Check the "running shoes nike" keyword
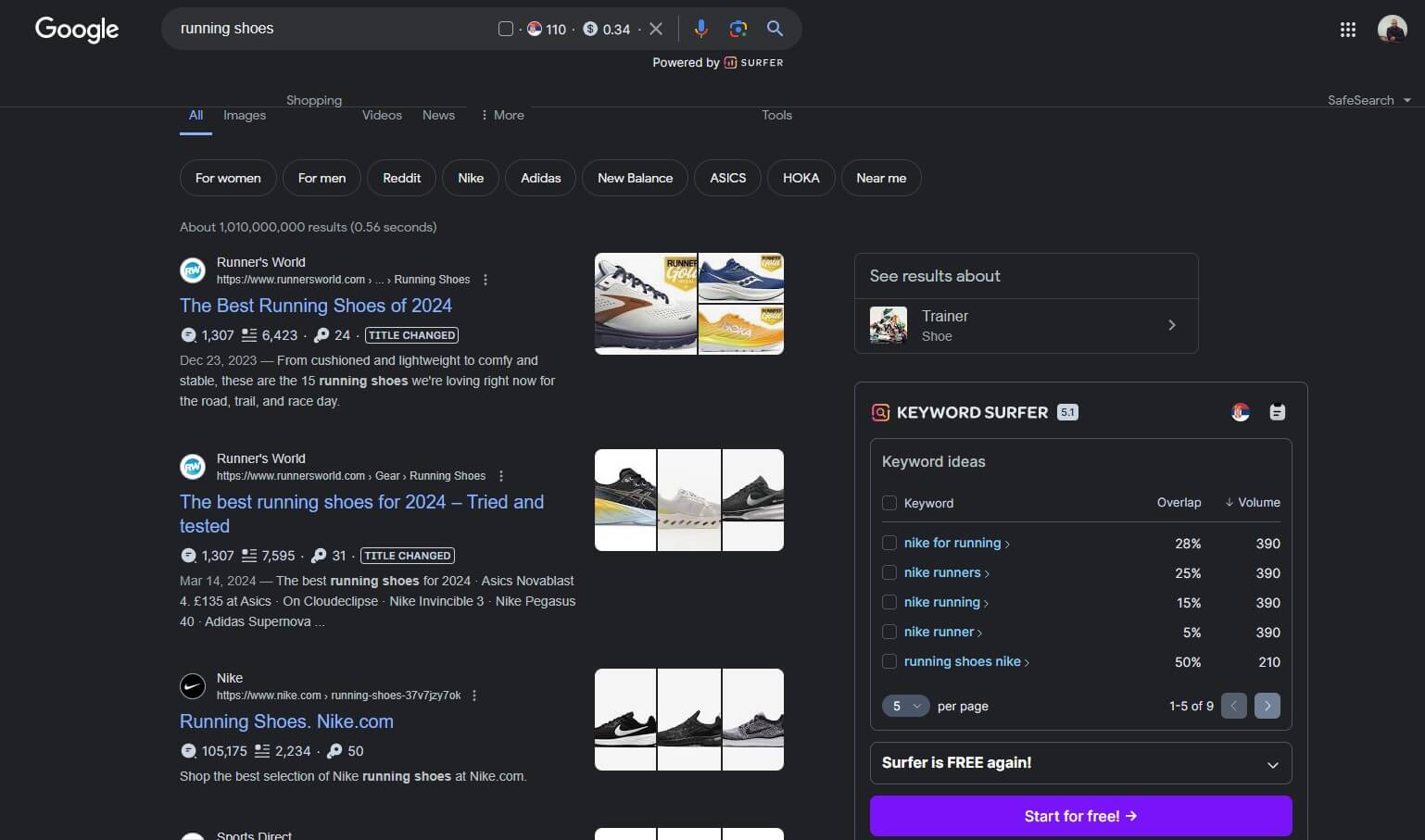This screenshot has height=840, width=1425. pyautogui.click(x=889, y=661)
